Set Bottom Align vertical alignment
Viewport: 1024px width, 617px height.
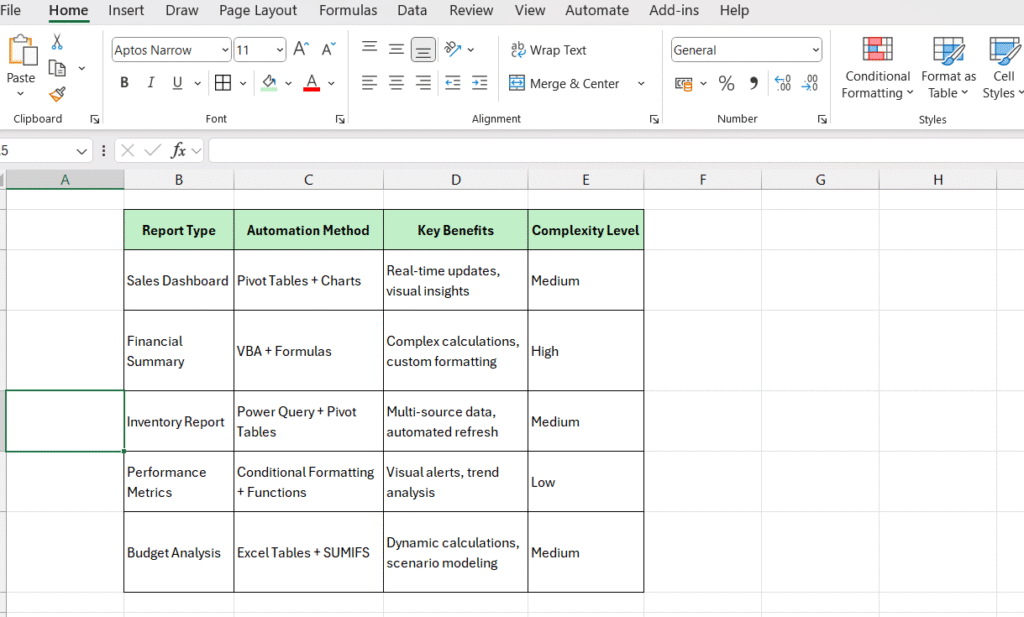click(423, 50)
